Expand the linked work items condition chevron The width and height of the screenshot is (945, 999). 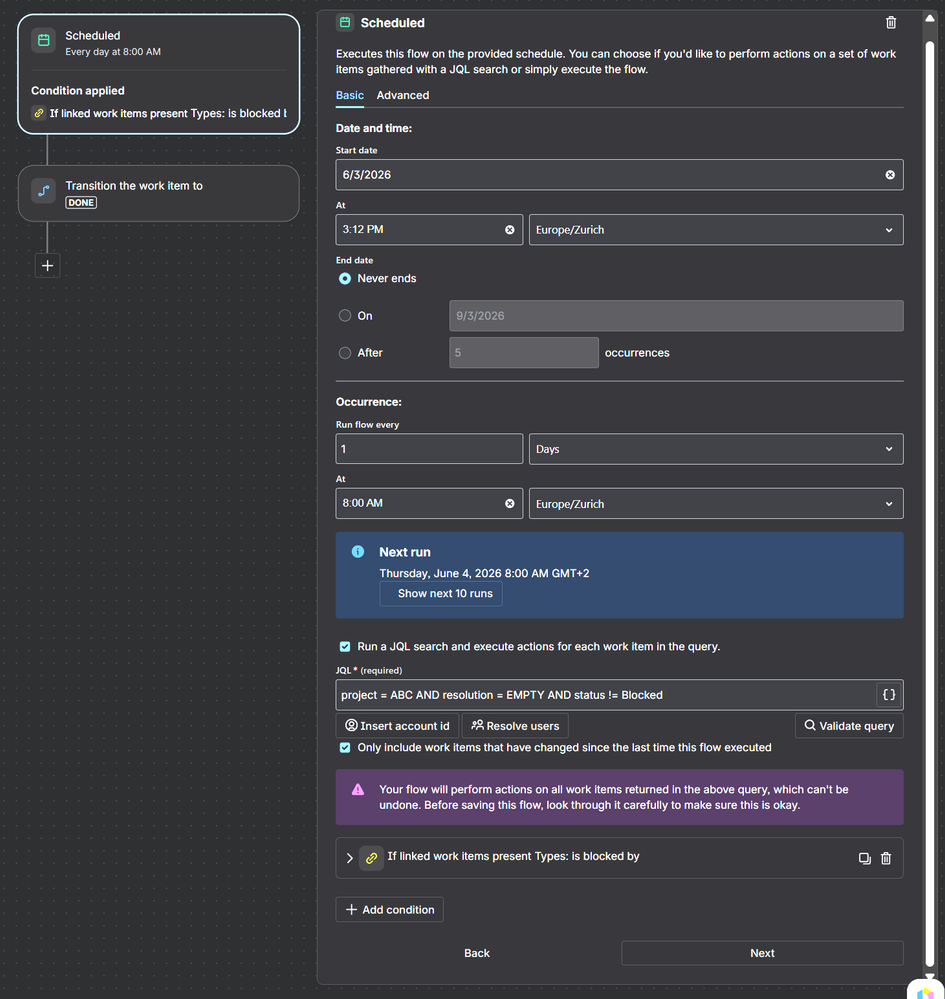click(349, 858)
